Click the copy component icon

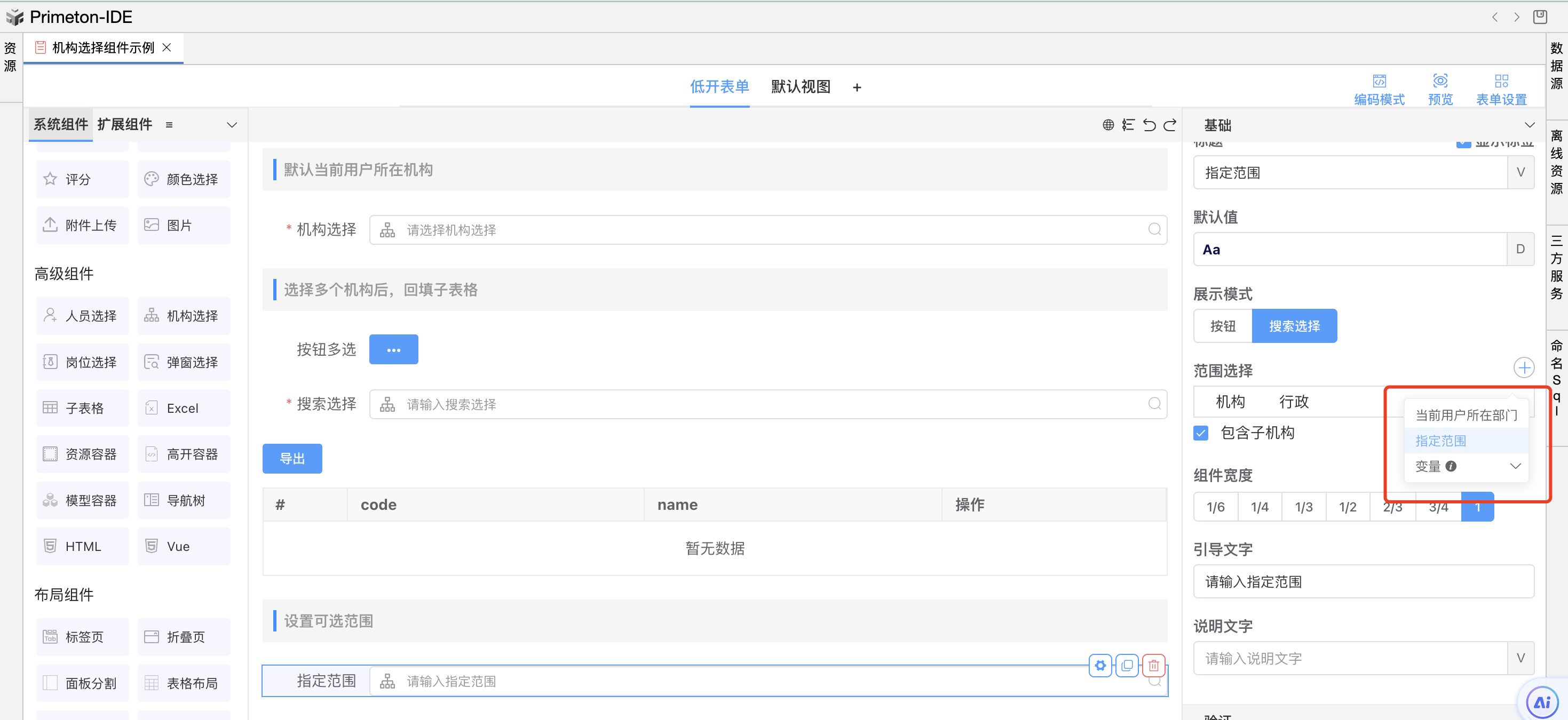tap(1127, 665)
